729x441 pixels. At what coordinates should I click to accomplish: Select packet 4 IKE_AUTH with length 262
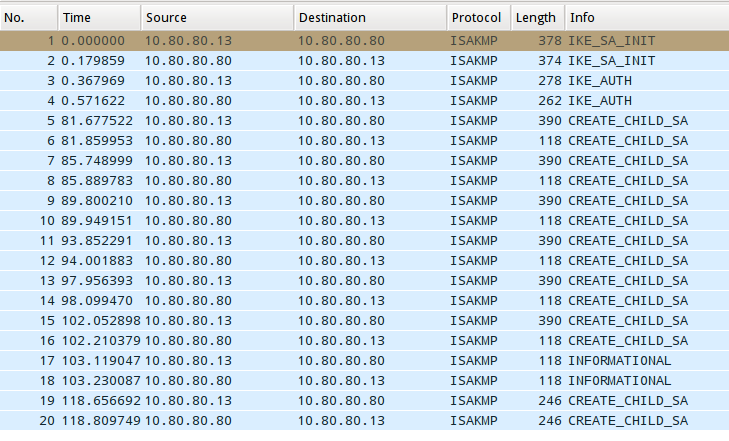364,101
